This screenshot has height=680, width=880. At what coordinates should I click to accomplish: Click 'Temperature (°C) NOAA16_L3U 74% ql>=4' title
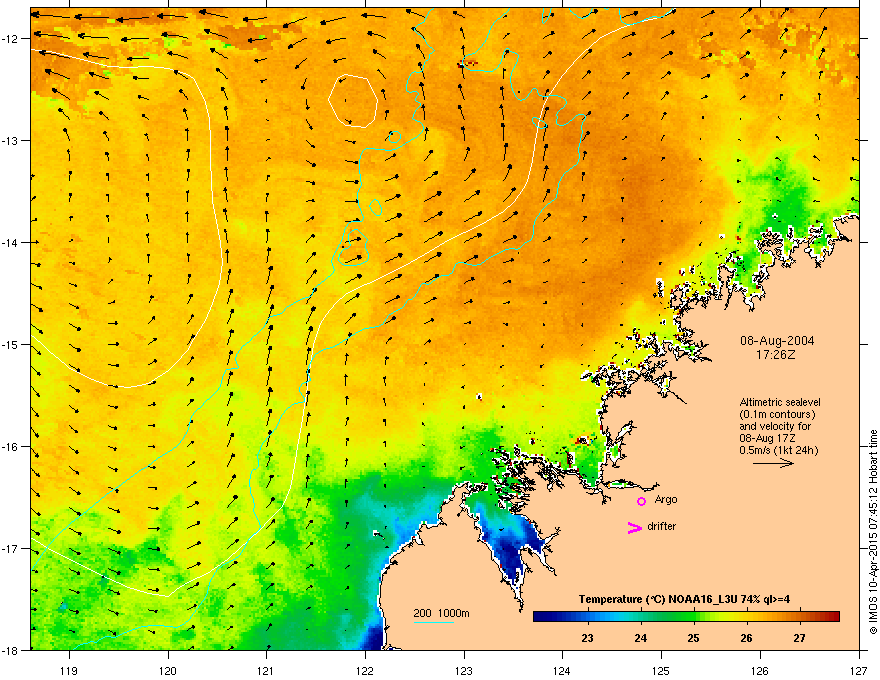point(684,599)
